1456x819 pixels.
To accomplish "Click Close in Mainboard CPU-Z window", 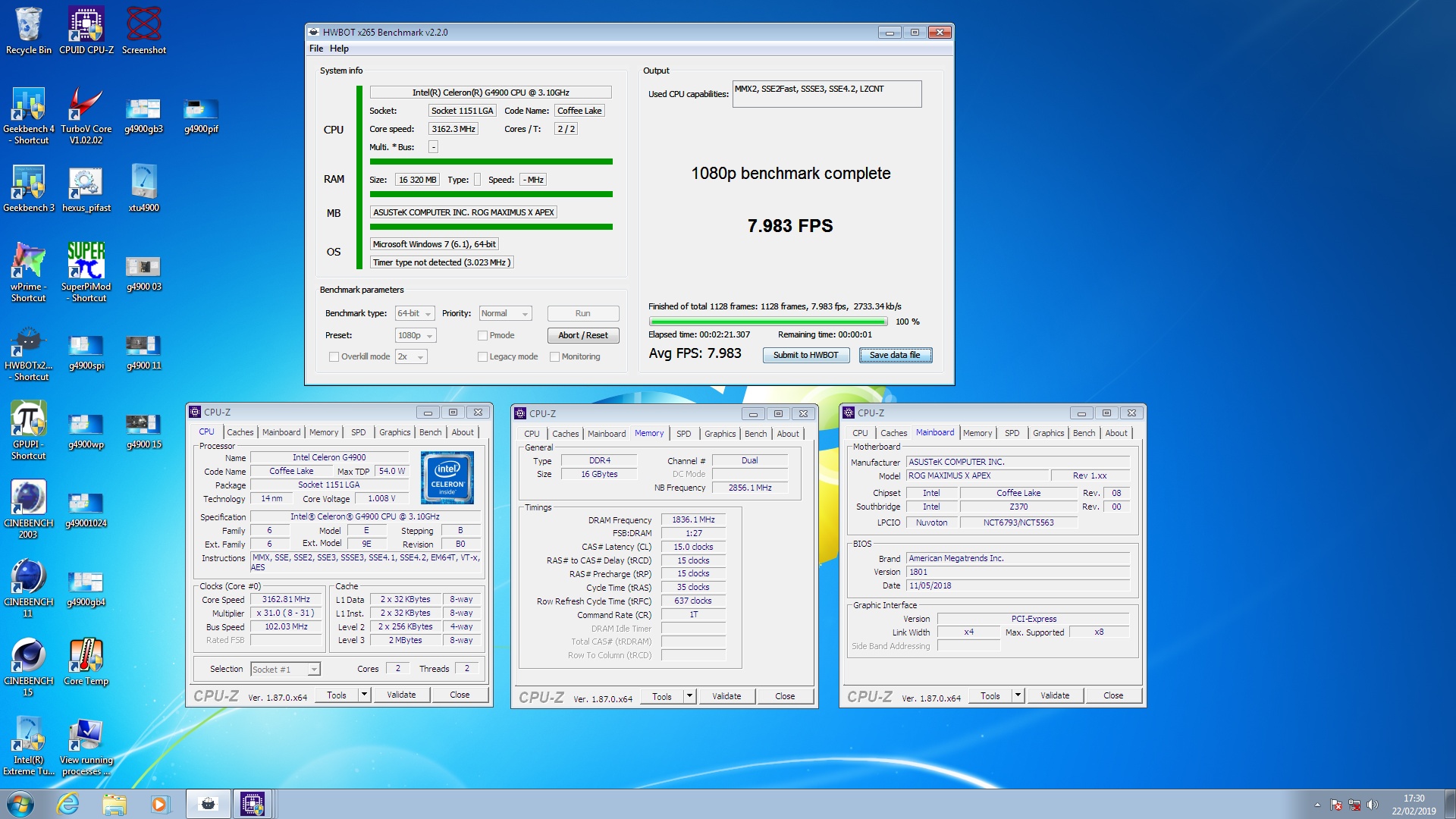I will (x=1113, y=695).
